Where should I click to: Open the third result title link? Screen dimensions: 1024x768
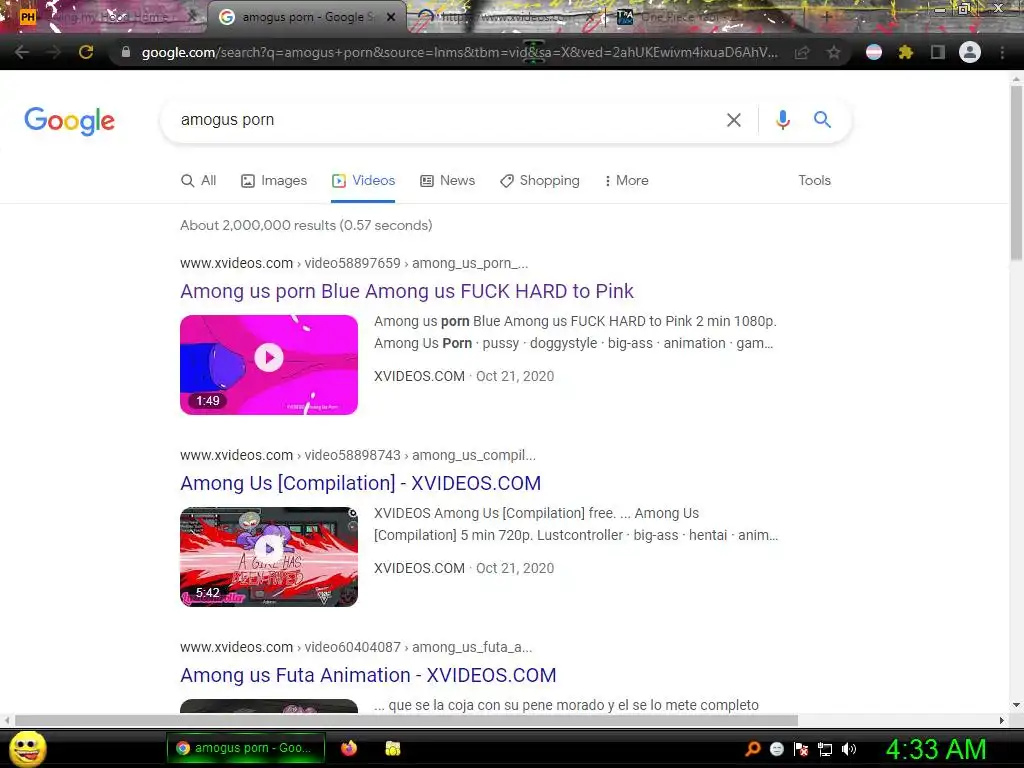[x=368, y=675]
